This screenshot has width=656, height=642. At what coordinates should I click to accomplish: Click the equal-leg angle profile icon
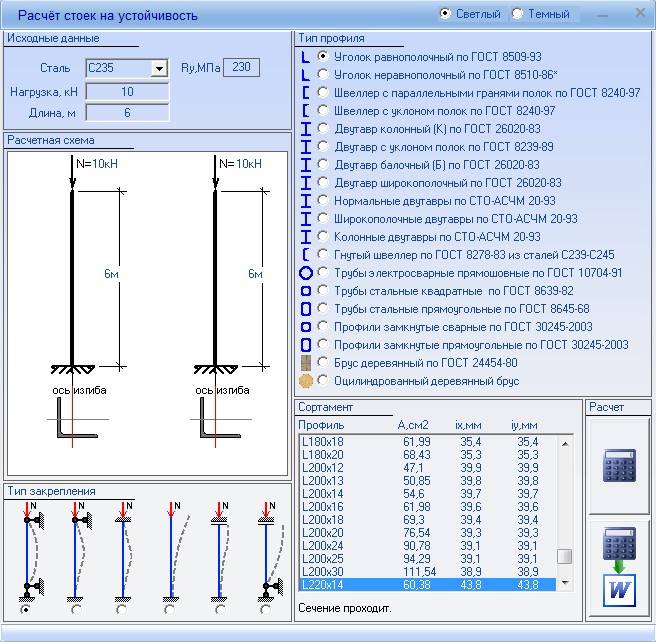click(306, 56)
